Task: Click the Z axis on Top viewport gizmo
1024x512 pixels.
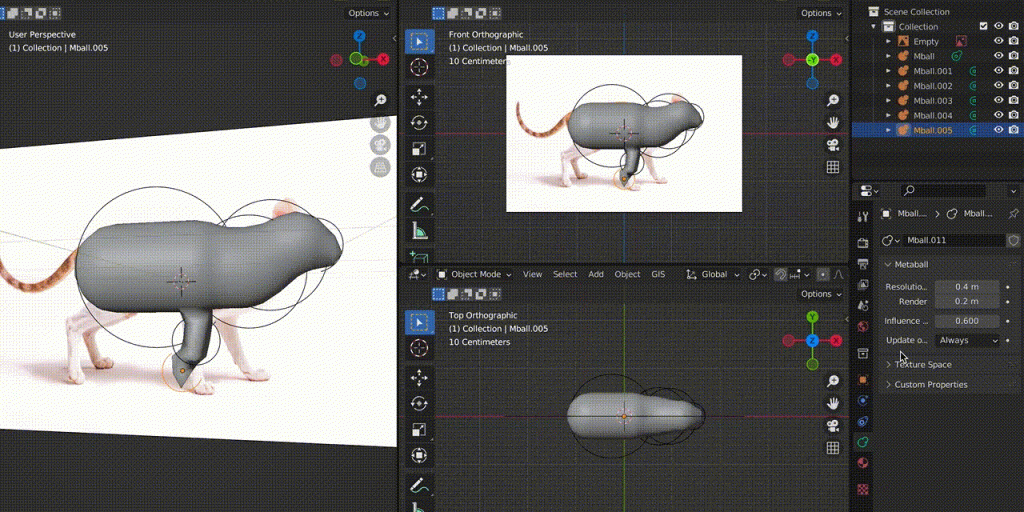Action: (x=812, y=341)
